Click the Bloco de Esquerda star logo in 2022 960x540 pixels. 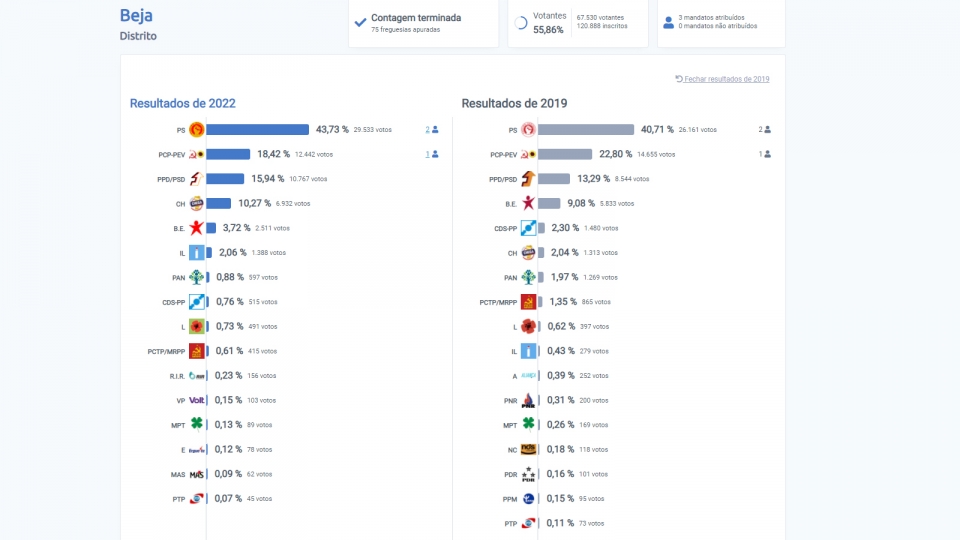pos(197,228)
